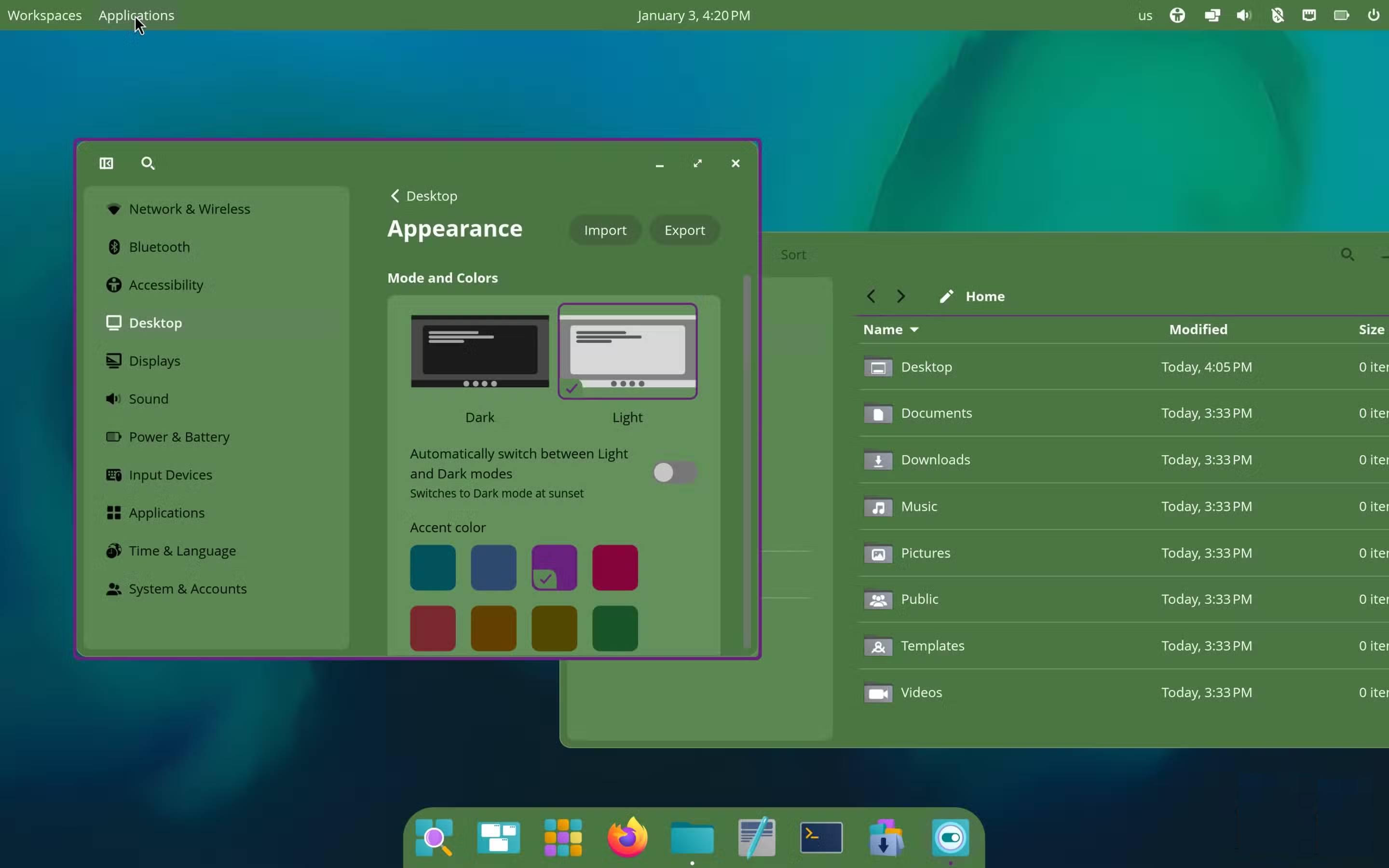Launch the terminal from the dock
Viewport: 1389px width, 868px height.
coord(821,837)
